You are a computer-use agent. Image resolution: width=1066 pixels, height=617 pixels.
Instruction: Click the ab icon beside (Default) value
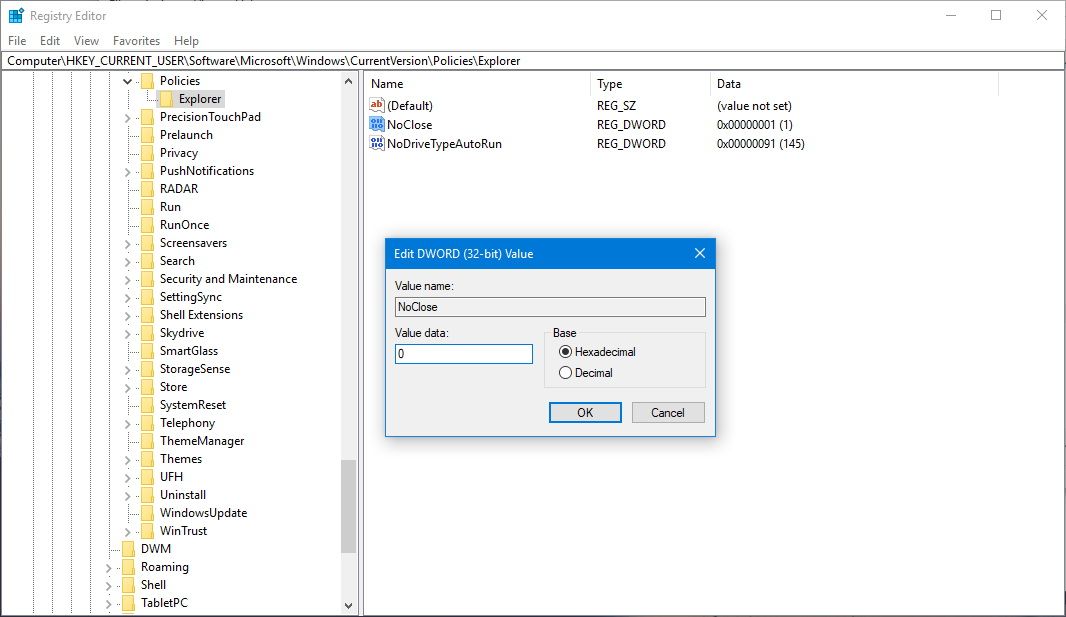[379, 105]
